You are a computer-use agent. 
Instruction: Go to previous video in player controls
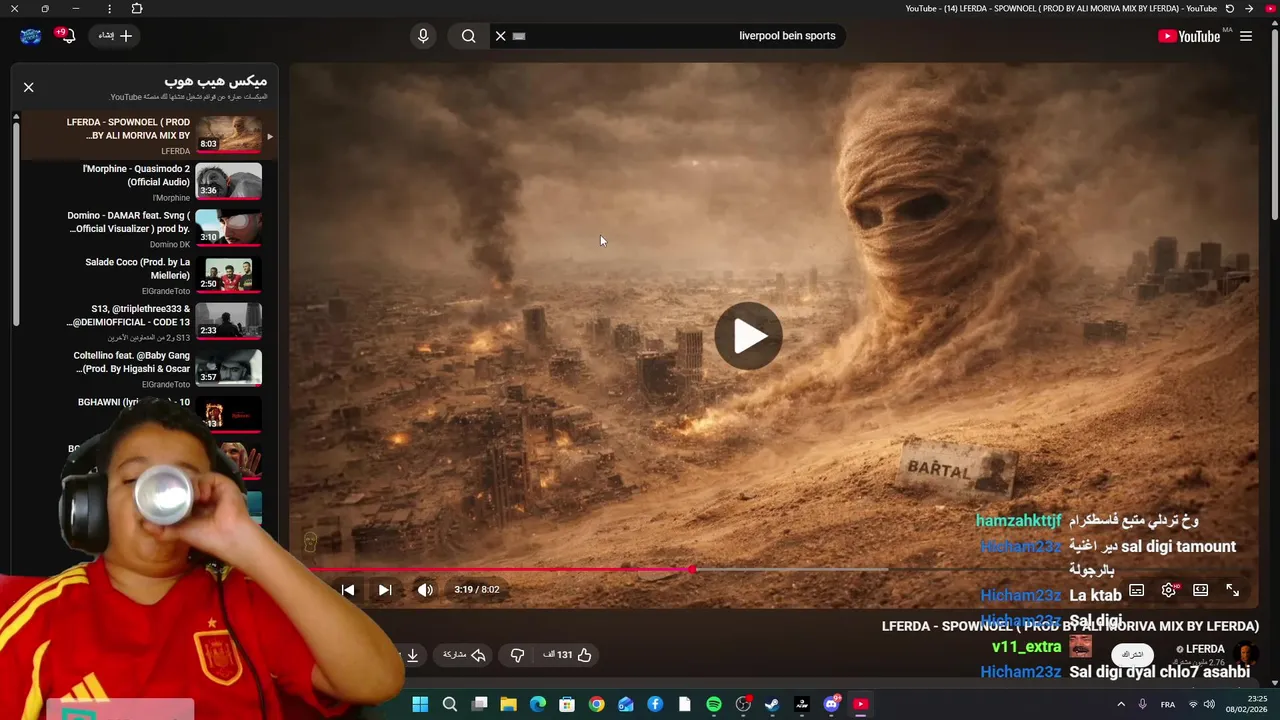click(348, 590)
